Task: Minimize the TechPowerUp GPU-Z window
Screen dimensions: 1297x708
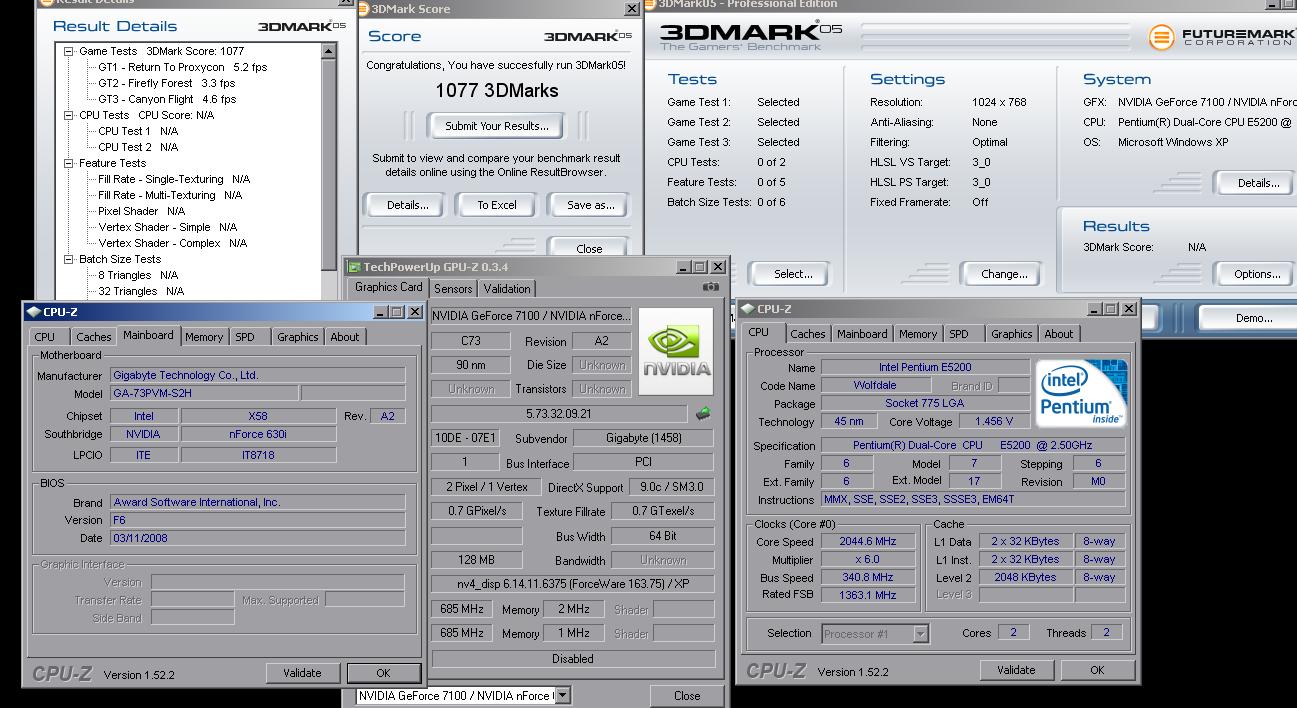Action: click(683, 267)
